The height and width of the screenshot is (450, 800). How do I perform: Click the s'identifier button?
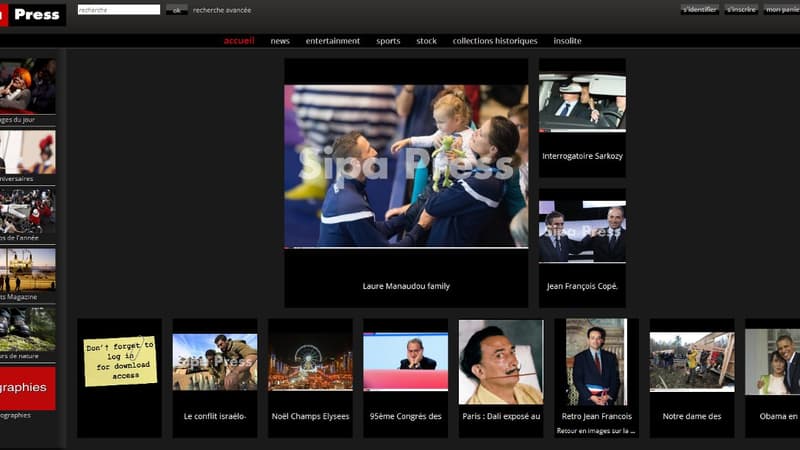699,9
